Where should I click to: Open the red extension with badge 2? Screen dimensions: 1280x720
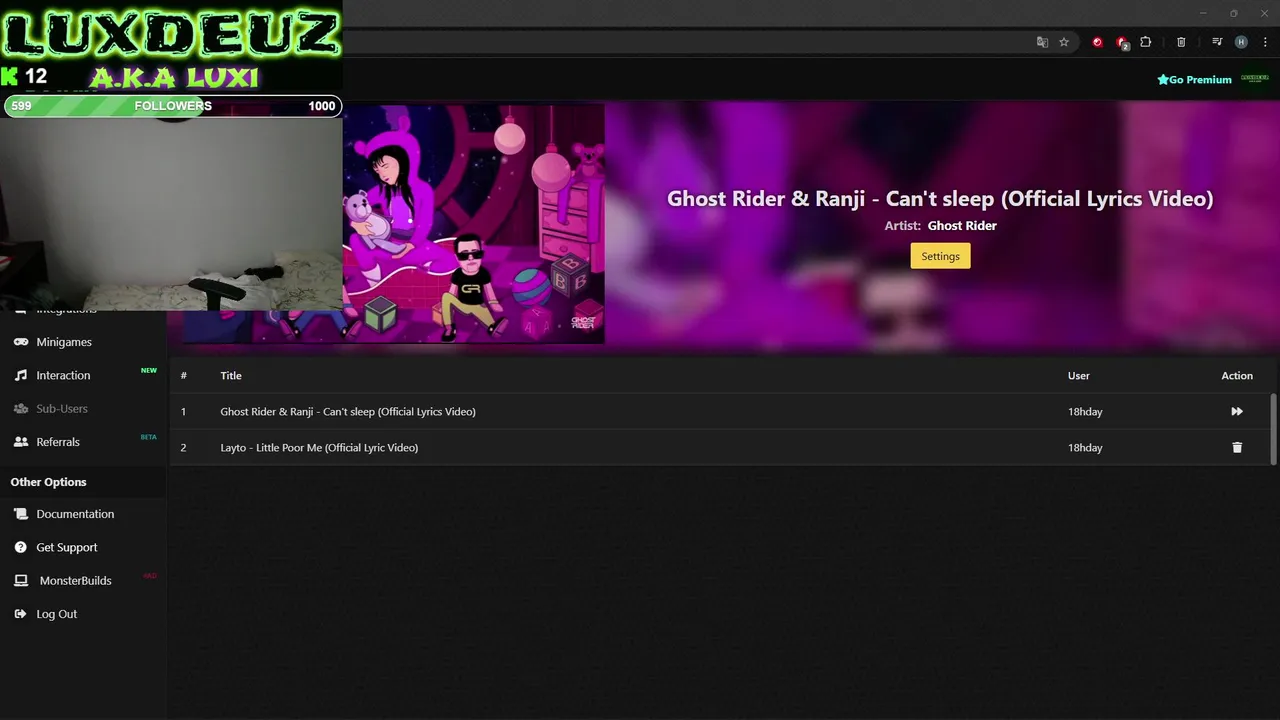[x=1122, y=42]
